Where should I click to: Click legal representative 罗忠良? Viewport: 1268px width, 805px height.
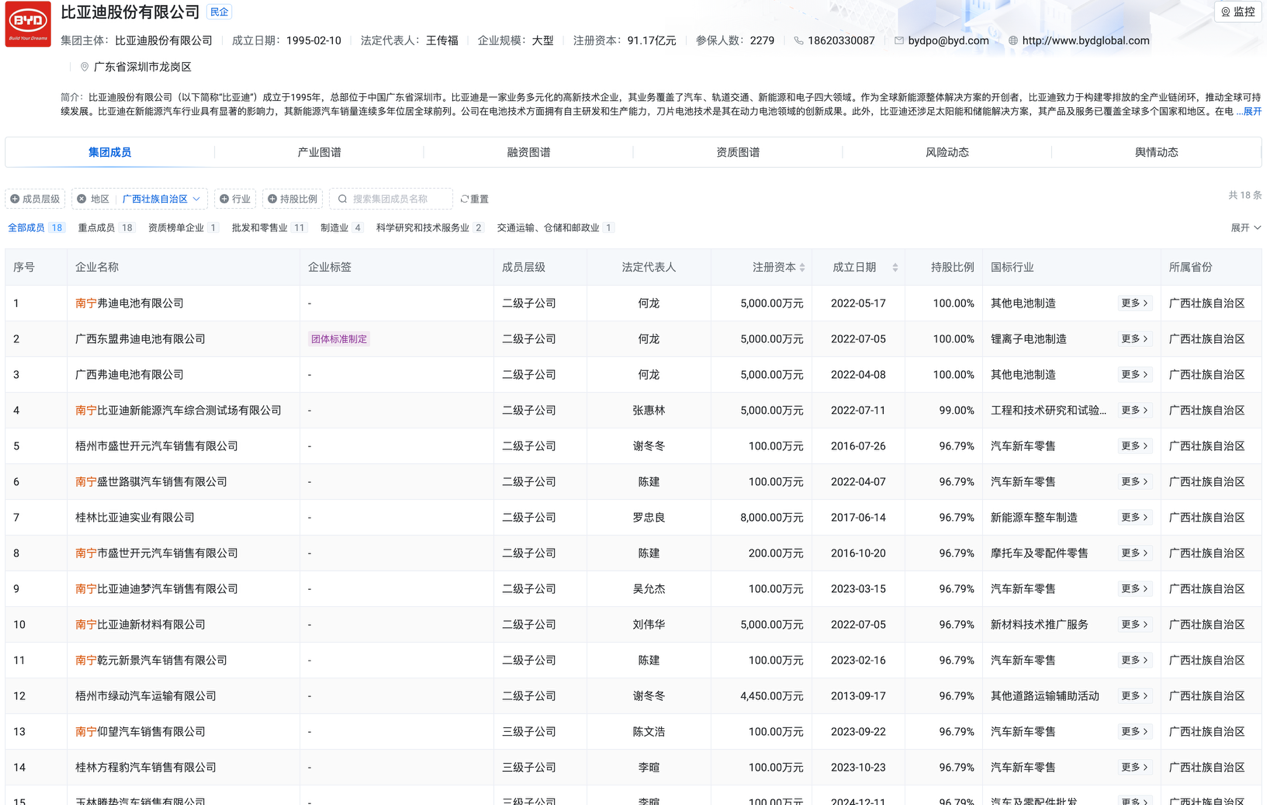pos(649,517)
